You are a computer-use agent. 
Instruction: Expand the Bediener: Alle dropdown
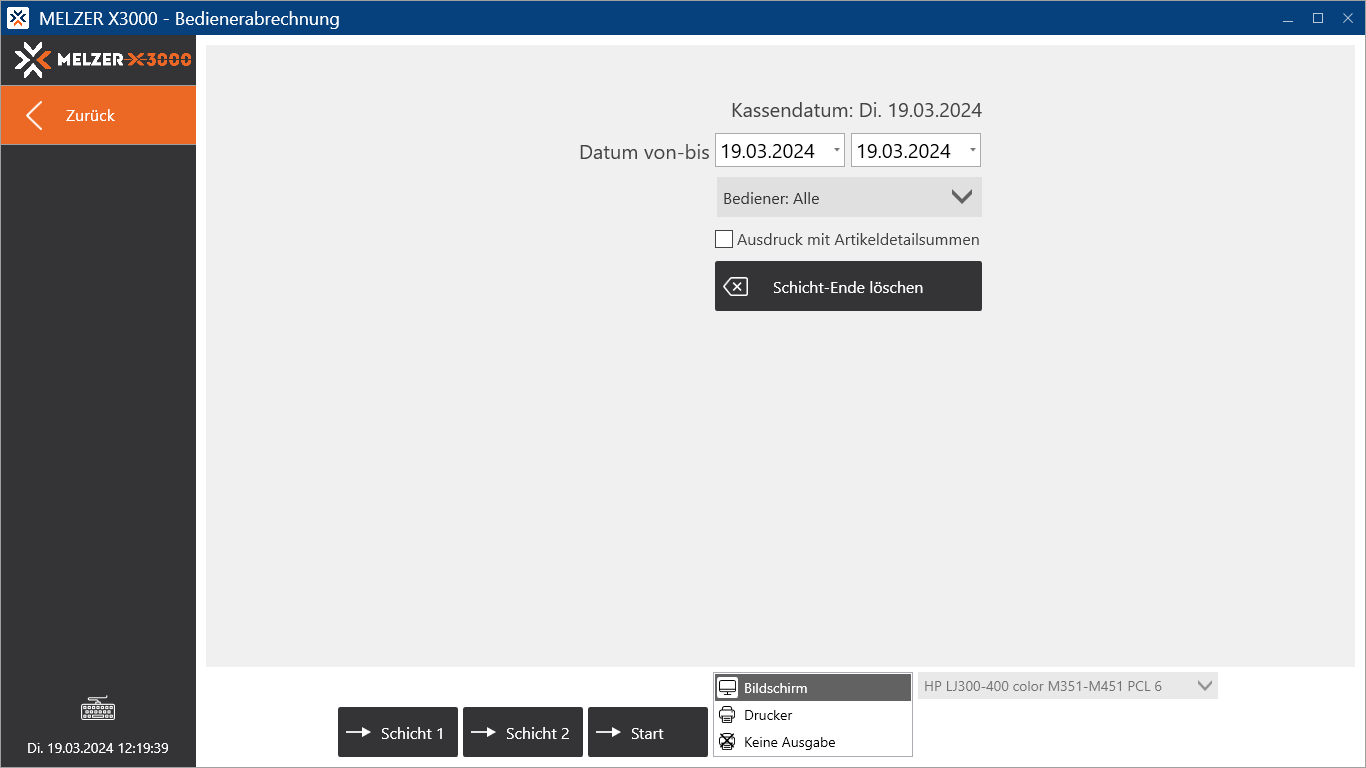coord(961,197)
